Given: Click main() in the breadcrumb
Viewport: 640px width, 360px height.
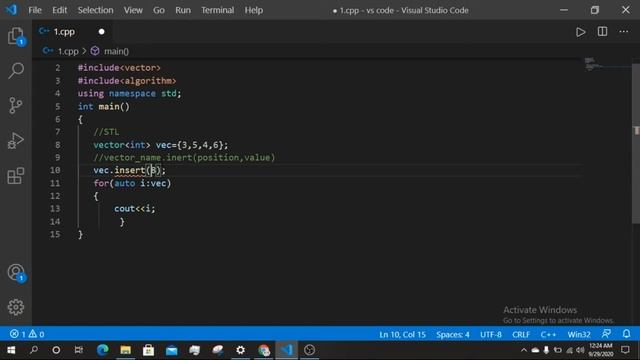Looking at the screenshot, I should [116, 51].
